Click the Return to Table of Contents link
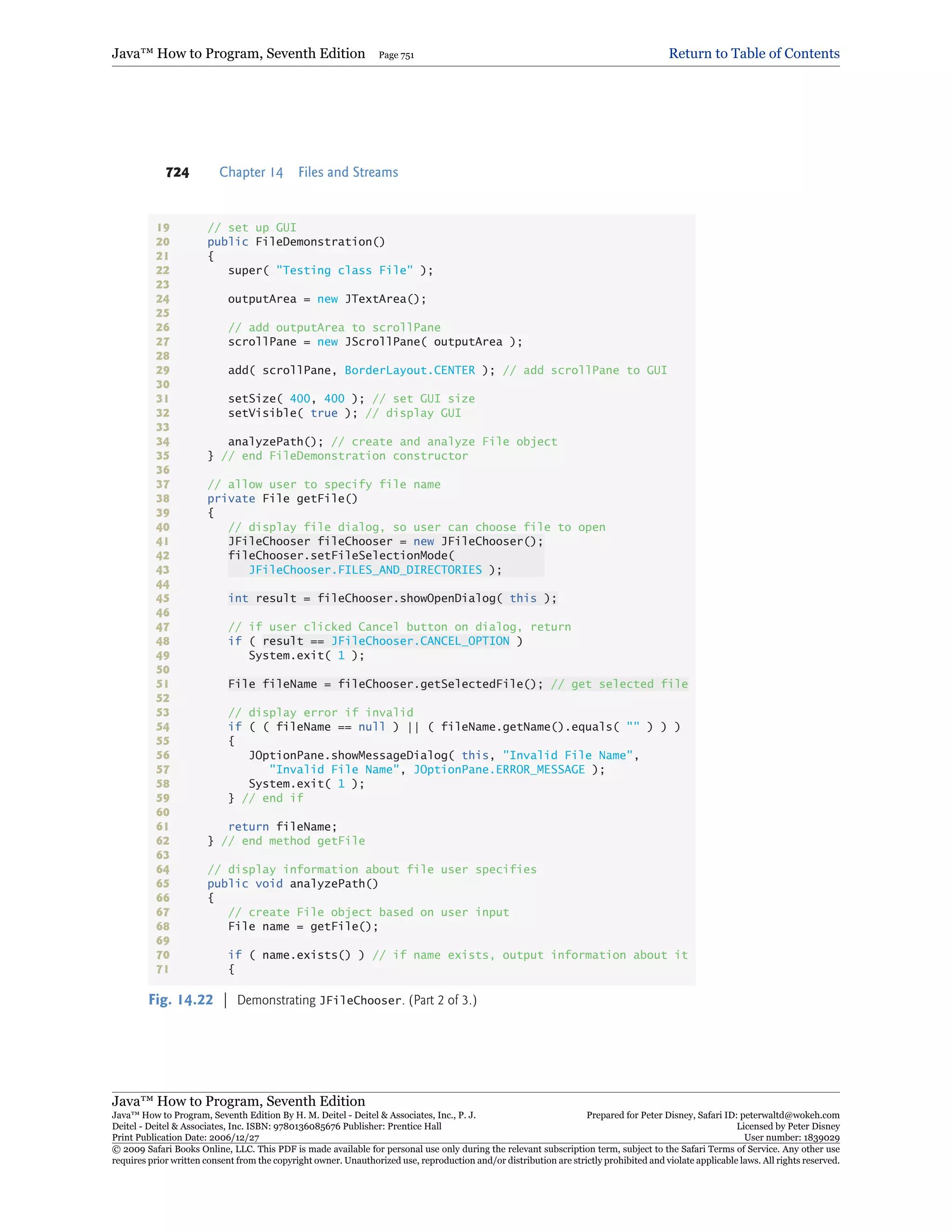952x1232 pixels. 754,53
